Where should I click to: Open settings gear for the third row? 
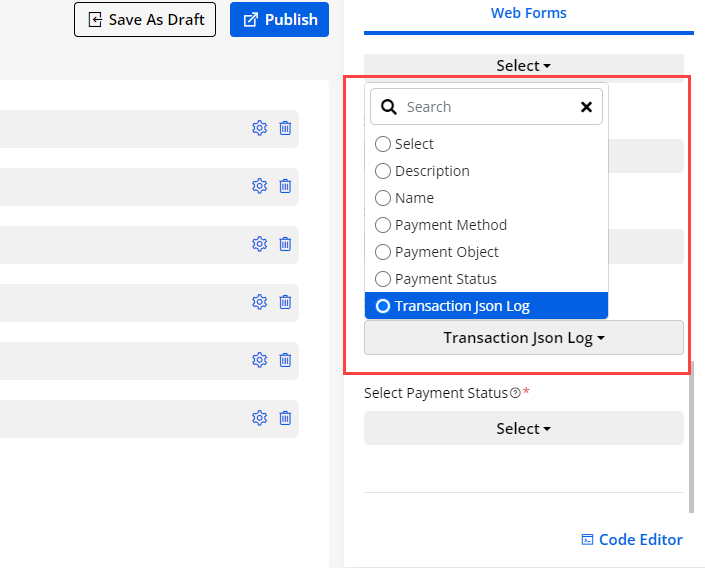point(259,244)
